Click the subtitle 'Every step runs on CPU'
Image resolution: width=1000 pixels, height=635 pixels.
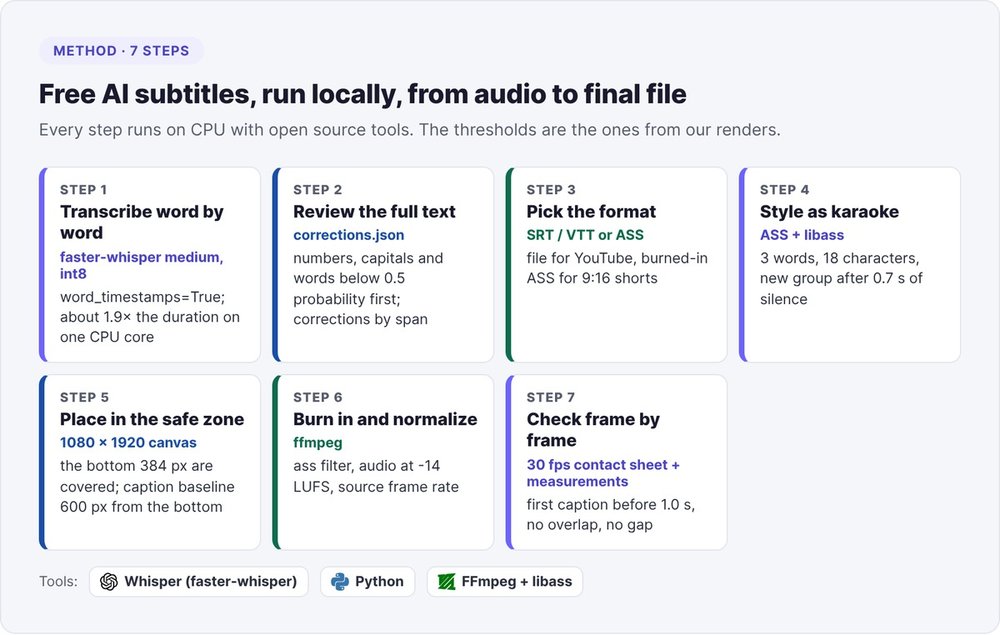[x=409, y=130]
